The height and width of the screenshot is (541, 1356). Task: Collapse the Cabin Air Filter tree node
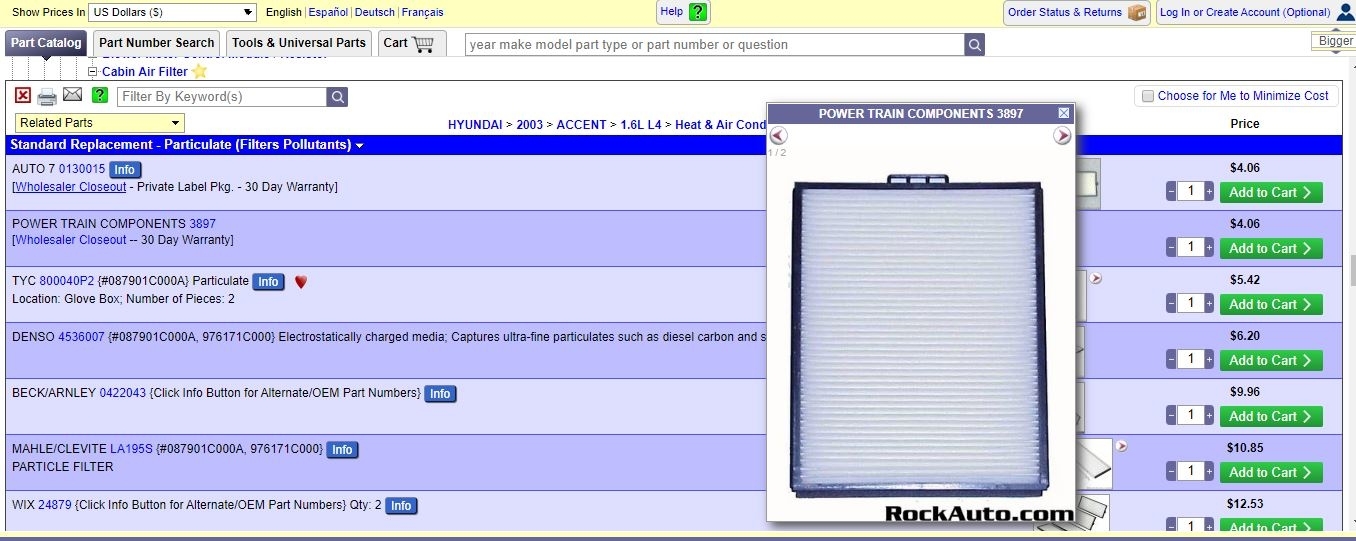[x=93, y=72]
